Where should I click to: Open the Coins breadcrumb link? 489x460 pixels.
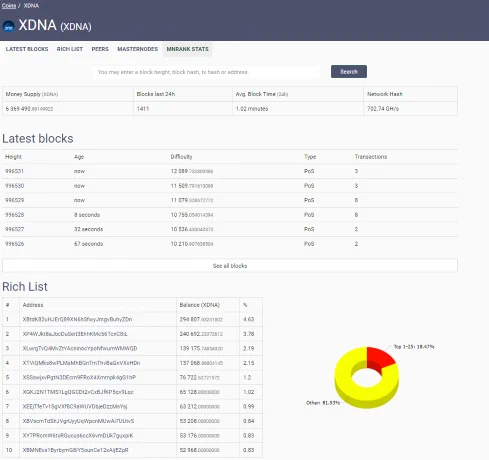pyautogui.click(x=9, y=6)
